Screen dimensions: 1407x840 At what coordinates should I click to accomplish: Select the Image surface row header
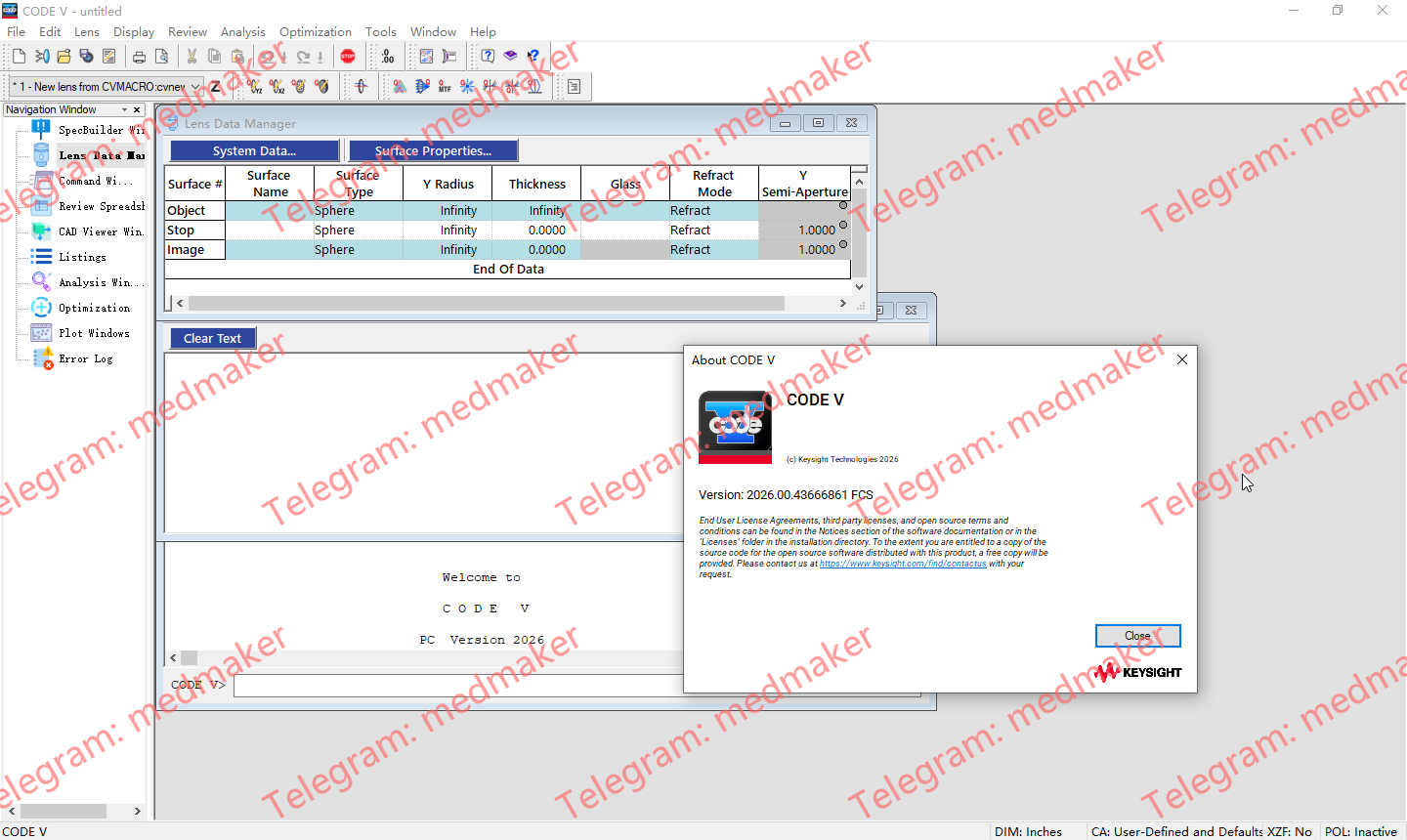point(195,250)
